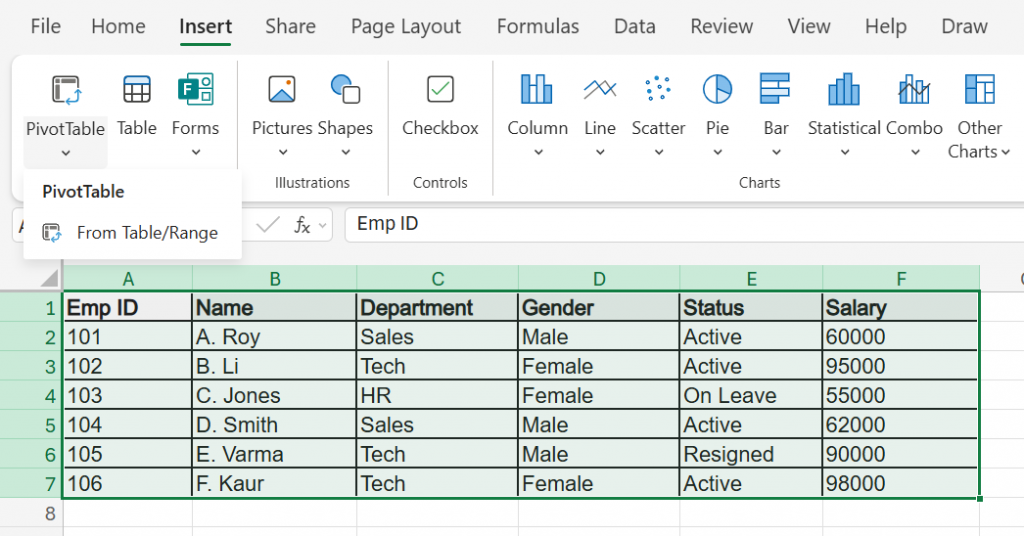Select the Shapes icon

(x=345, y=91)
